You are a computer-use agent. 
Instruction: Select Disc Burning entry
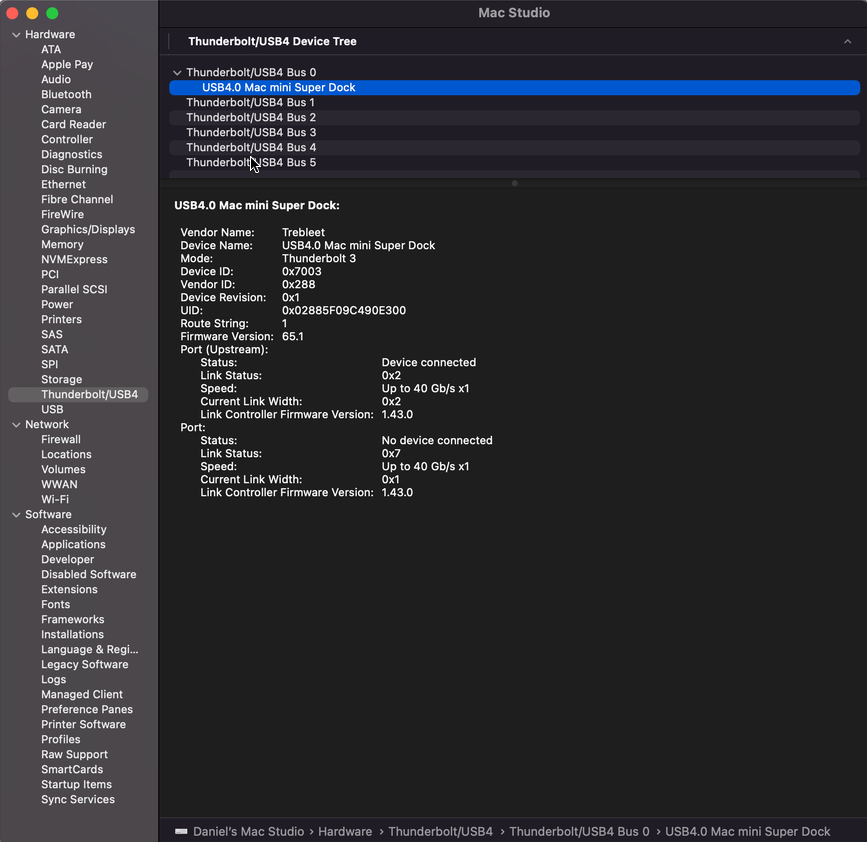click(x=74, y=169)
